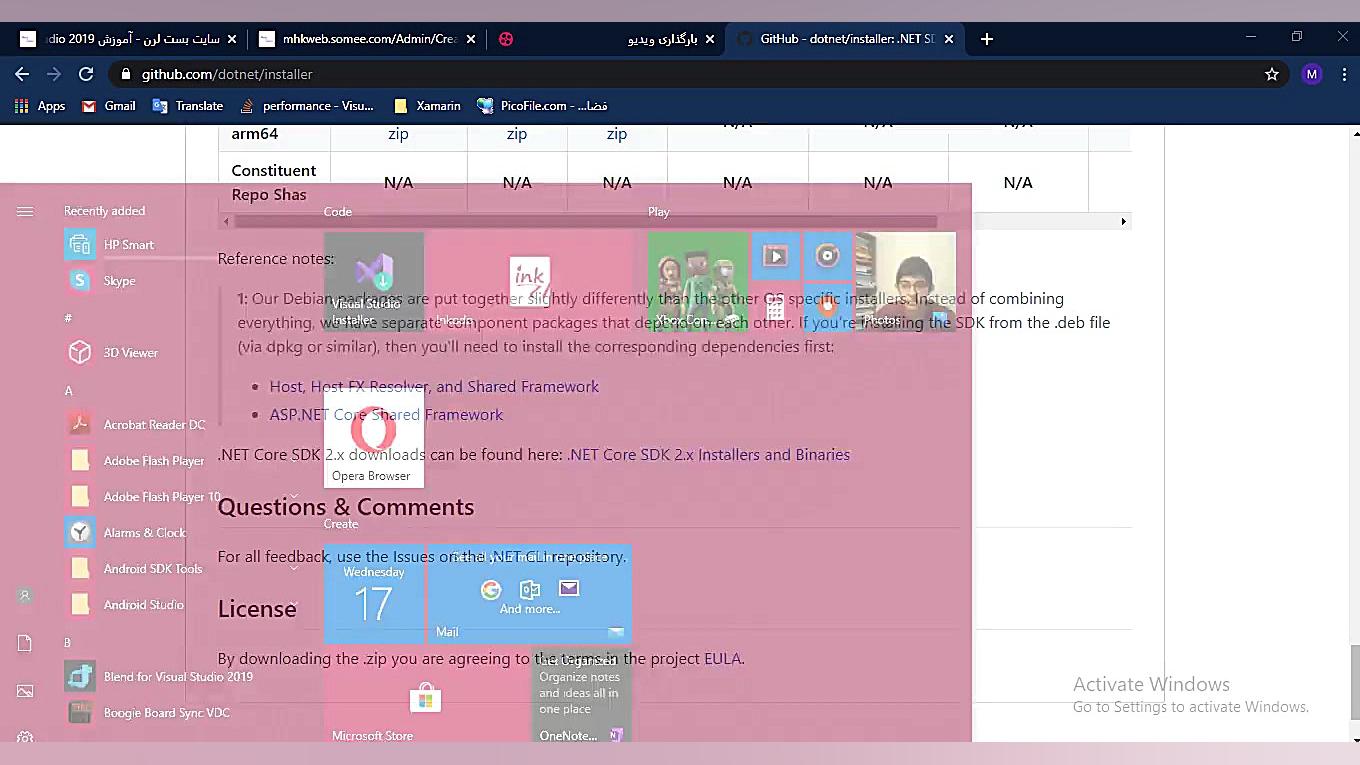This screenshot has height=765, width=1360.
Task: Expand the Start menu hamburger button
Action: tap(25, 211)
